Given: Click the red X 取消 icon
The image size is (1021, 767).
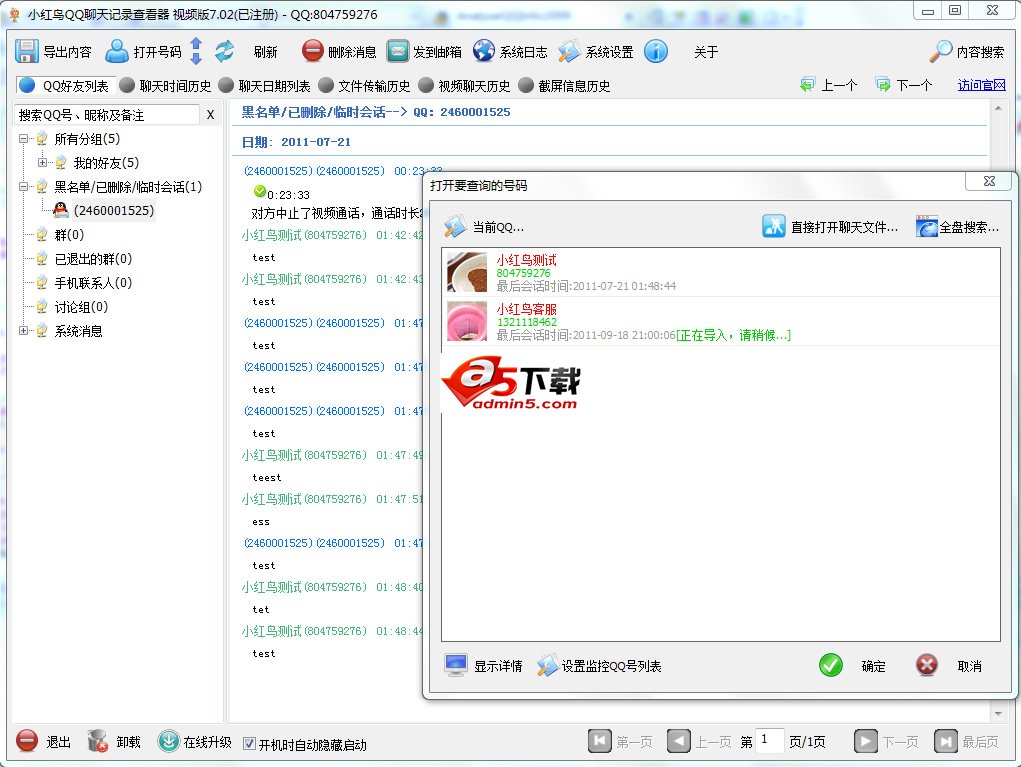Looking at the screenshot, I should point(927,665).
